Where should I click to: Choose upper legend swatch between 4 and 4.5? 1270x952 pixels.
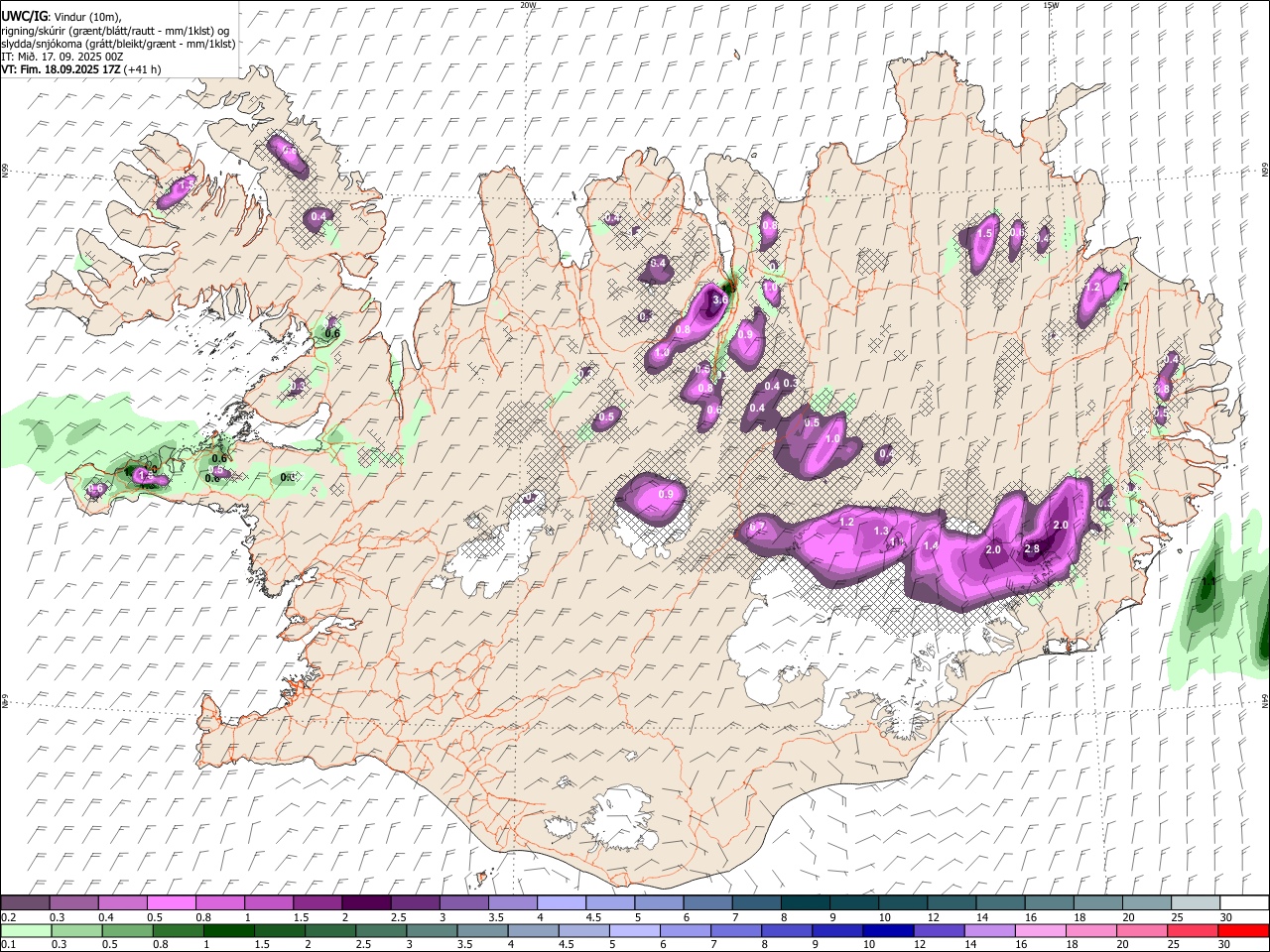point(561,903)
